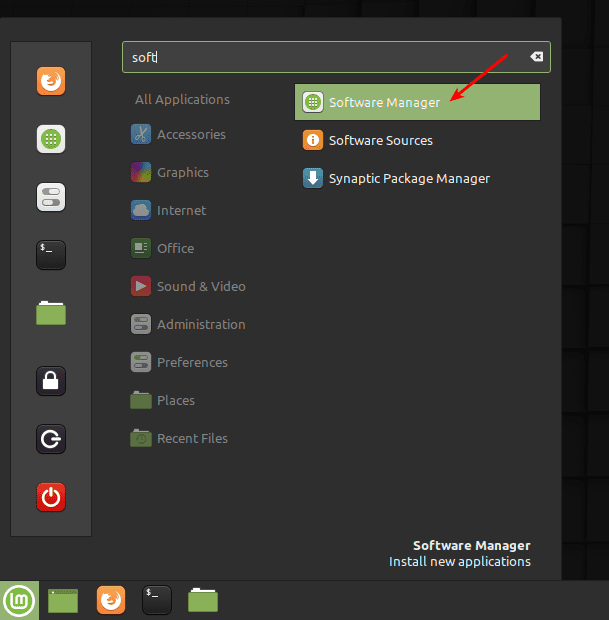
Task: Launch Software Manager from search results
Action: point(417,102)
